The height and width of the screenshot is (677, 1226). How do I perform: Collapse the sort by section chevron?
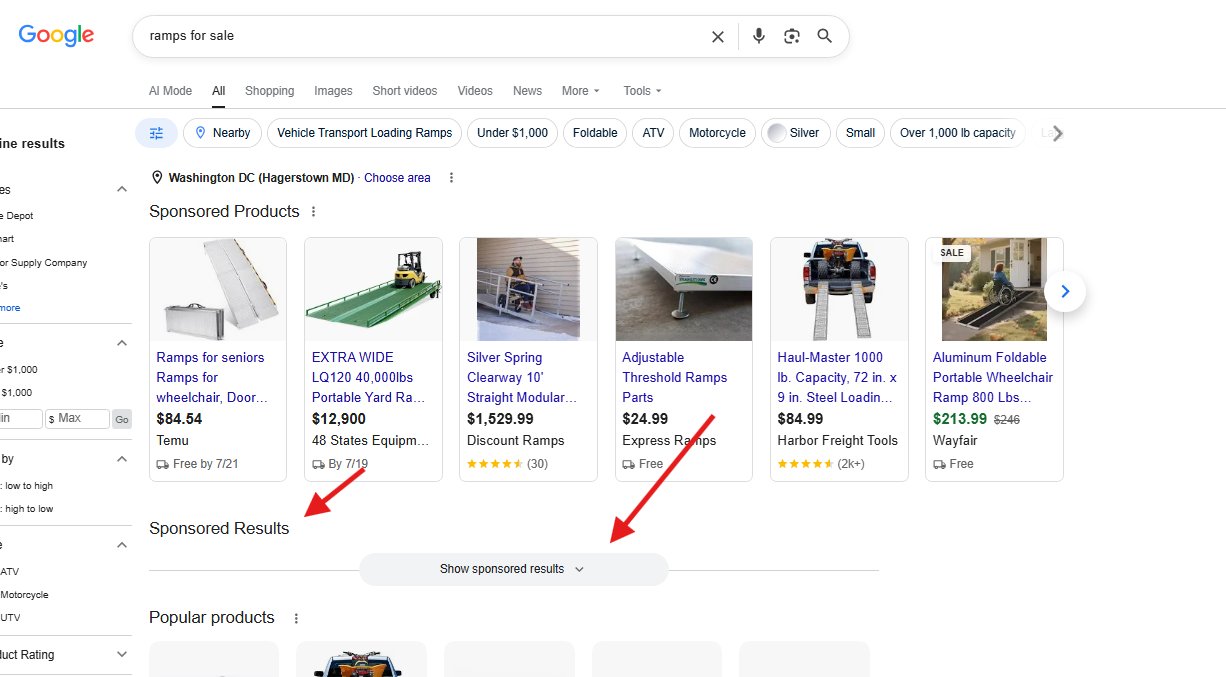(122, 459)
